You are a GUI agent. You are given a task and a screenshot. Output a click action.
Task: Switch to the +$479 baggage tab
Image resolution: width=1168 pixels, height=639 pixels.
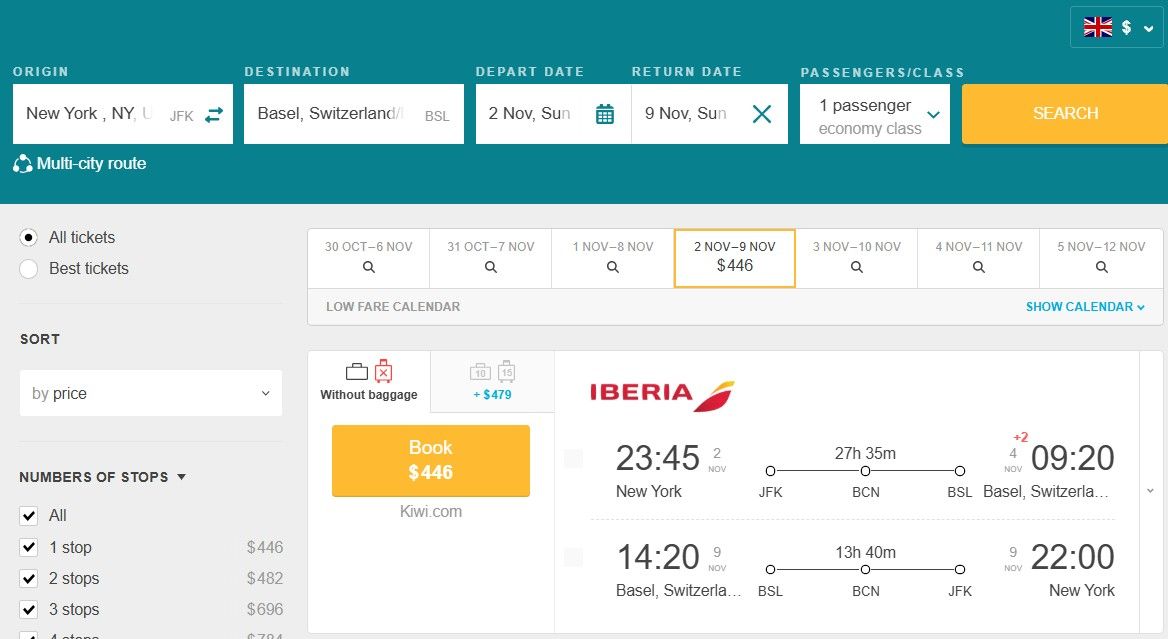pyautogui.click(x=492, y=381)
